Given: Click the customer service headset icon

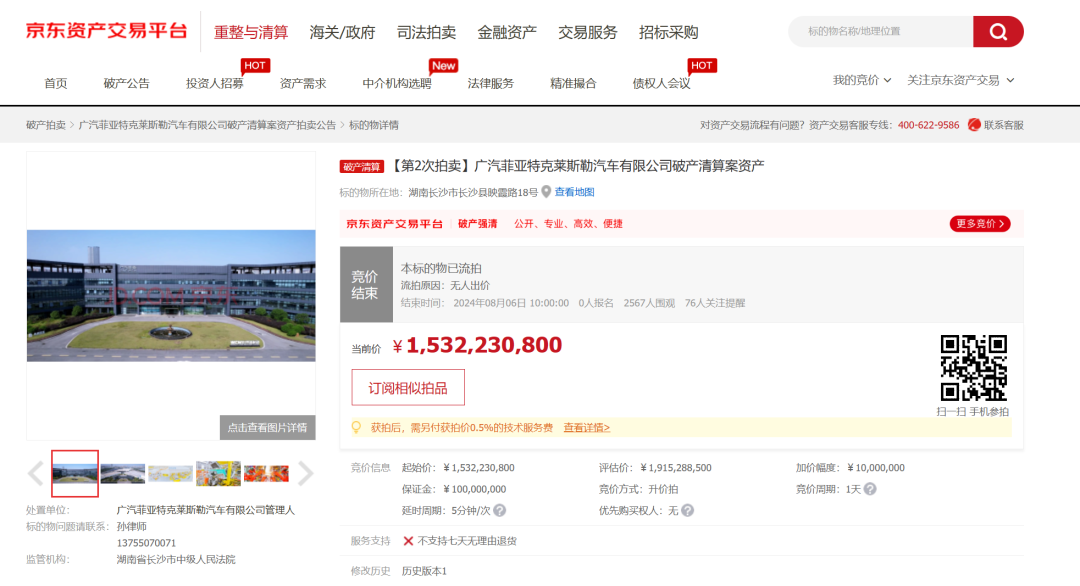Looking at the screenshot, I should (974, 125).
